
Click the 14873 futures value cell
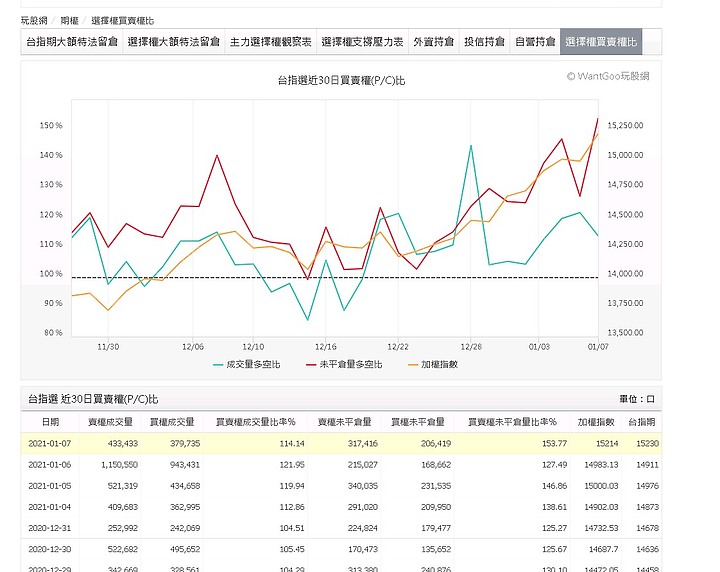[x=647, y=507]
